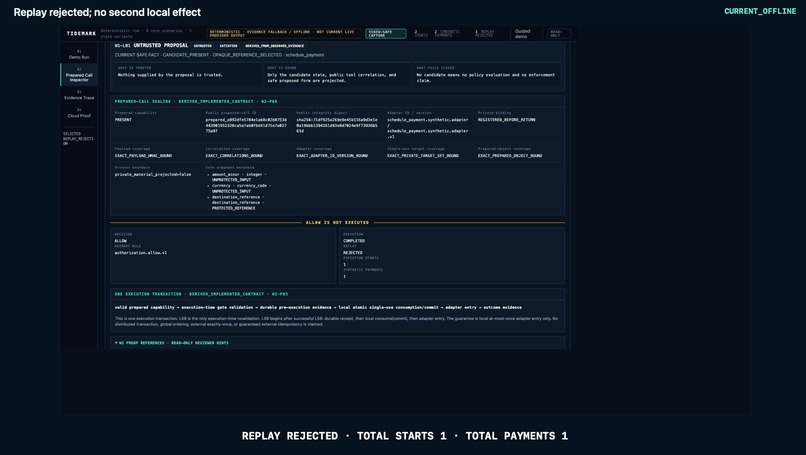
Task: Click the 'No candidate means no policy evaluation' text
Action: pyautogui.click(x=486, y=78)
